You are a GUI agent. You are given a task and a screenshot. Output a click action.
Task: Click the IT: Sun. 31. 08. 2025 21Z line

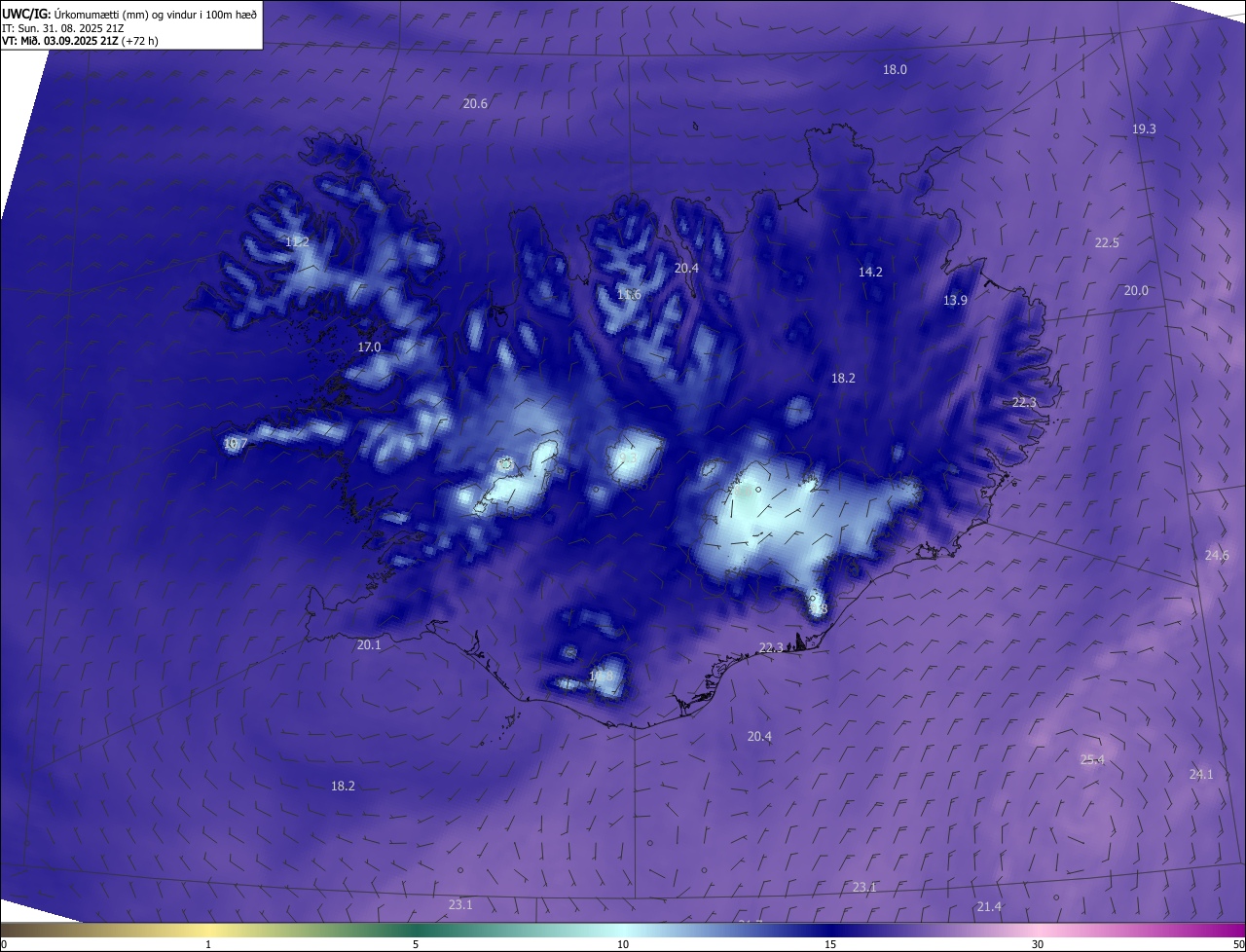61,28
